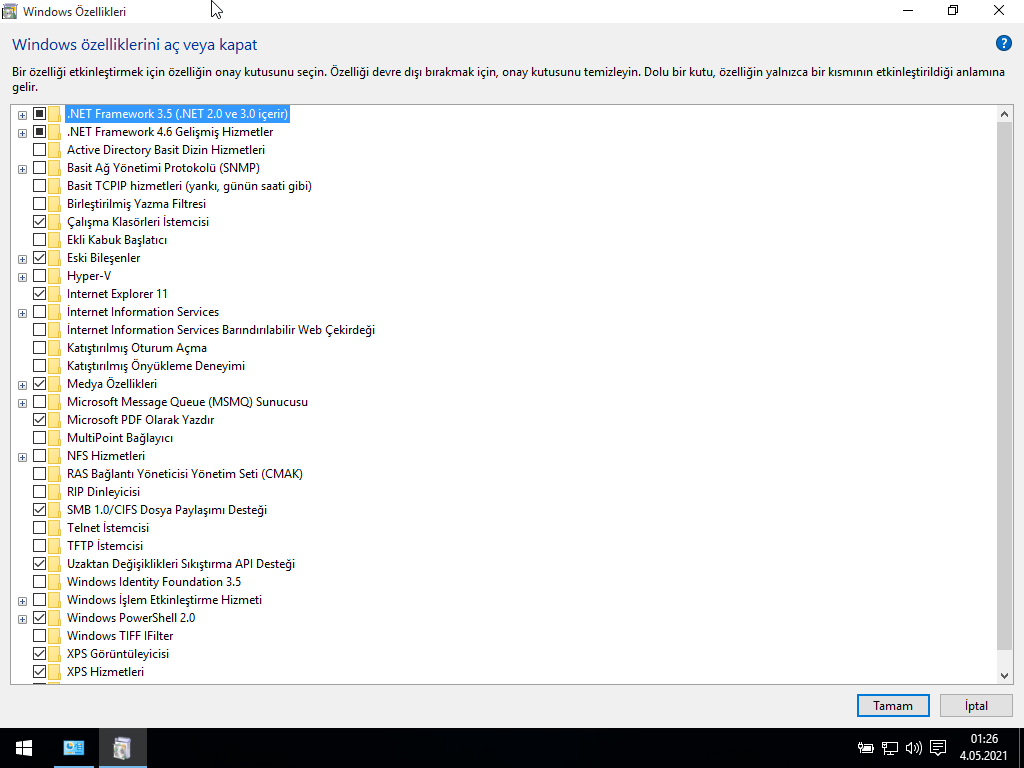Click the network tray icon
1024x768 pixels.
pos(889,748)
